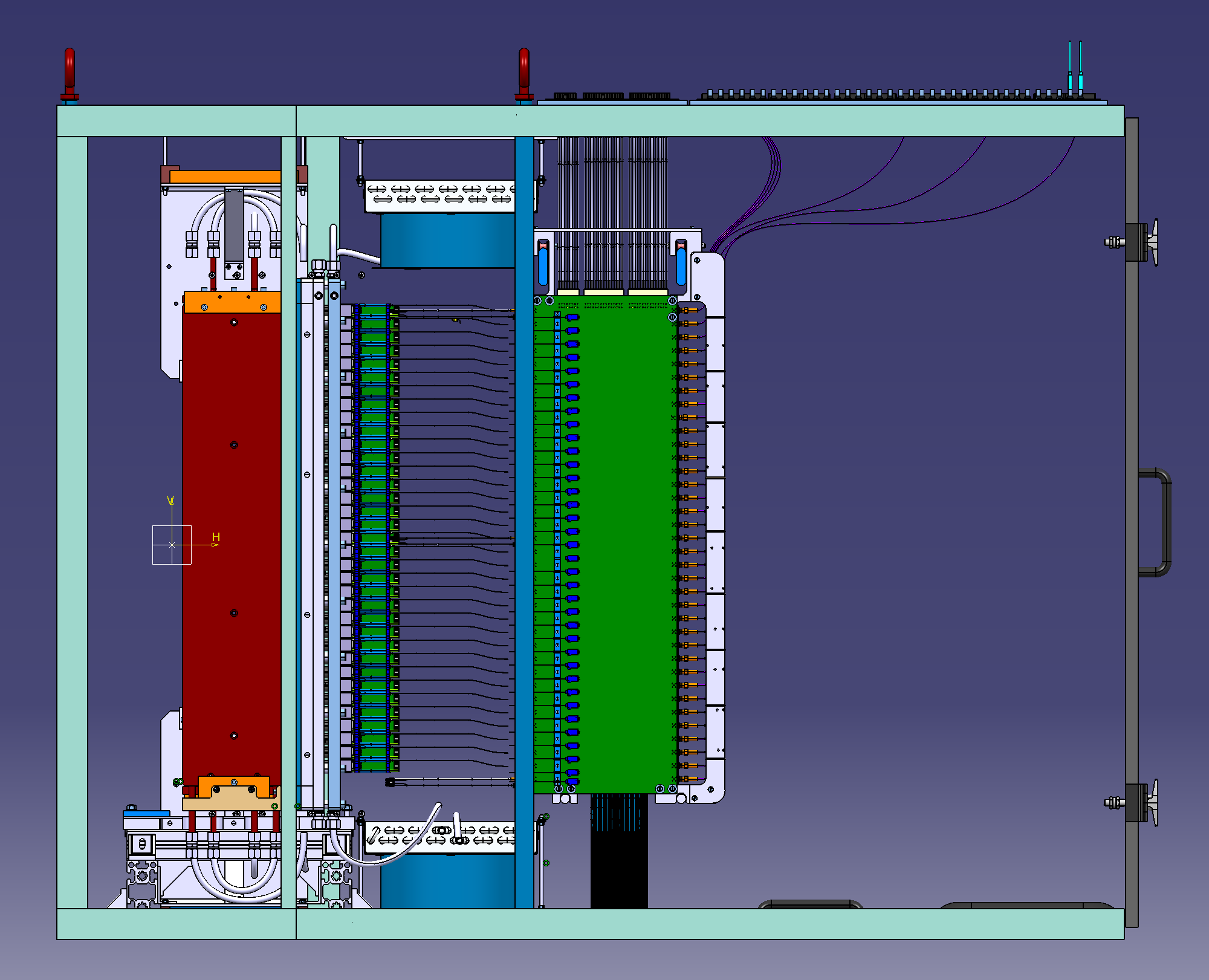Pick the large dark red block
Viewport: 1209px width, 980px height.
point(232,550)
